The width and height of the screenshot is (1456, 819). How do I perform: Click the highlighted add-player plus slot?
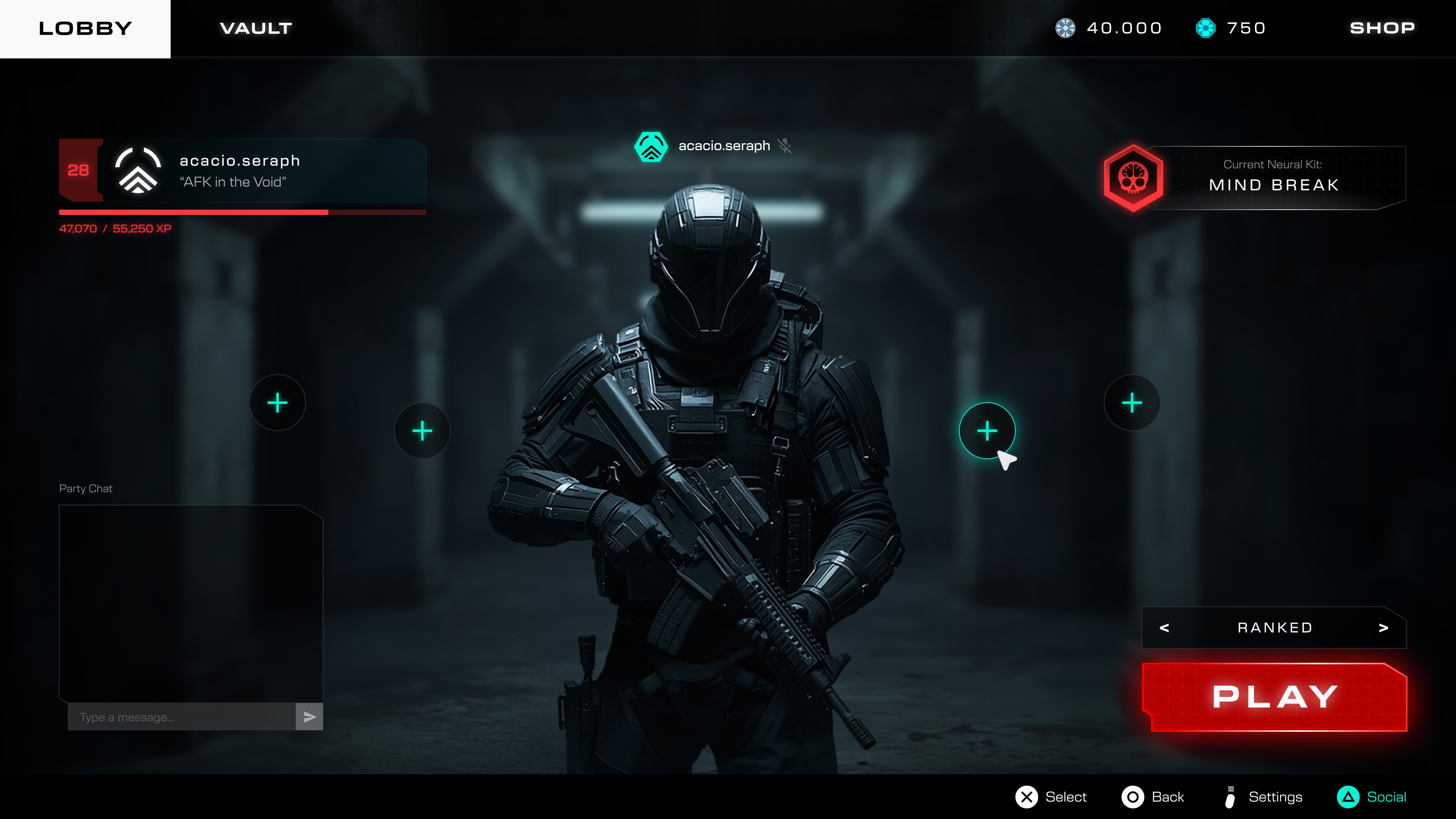tap(987, 431)
